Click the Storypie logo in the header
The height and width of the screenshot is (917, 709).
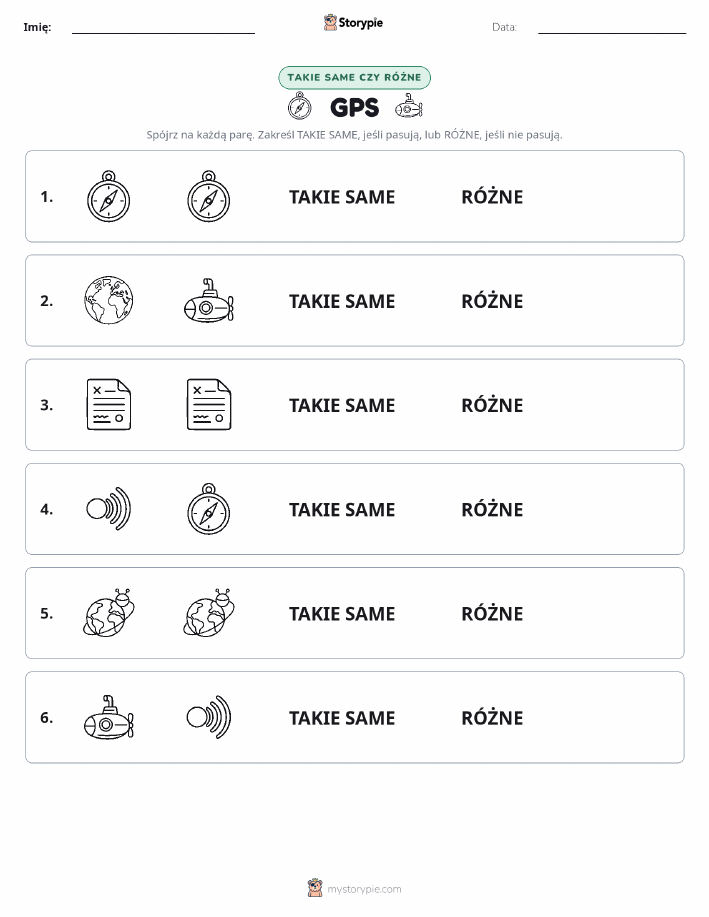(x=353, y=23)
